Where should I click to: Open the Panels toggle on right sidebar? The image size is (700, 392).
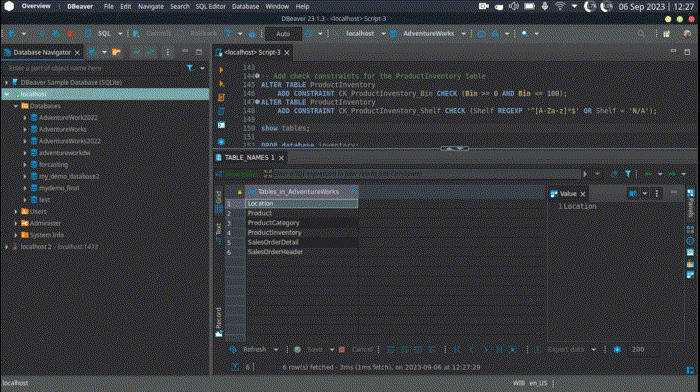click(x=691, y=204)
